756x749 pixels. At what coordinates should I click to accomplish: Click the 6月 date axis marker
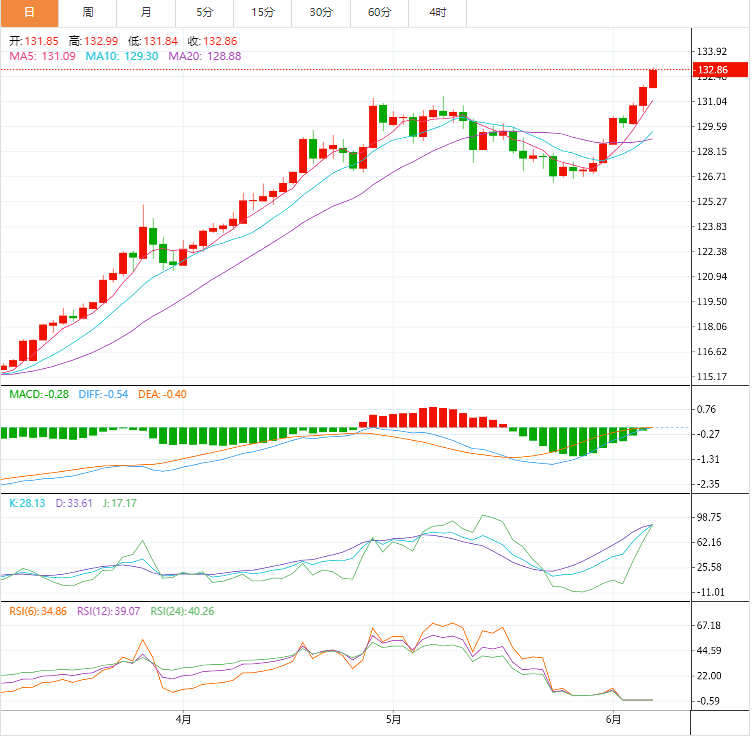(x=613, y=719)
